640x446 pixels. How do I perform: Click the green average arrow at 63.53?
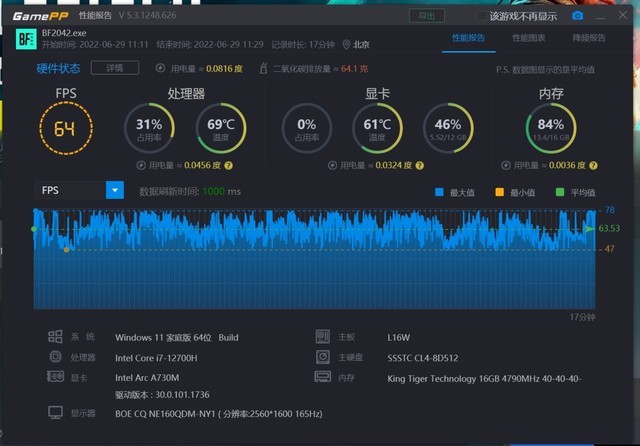click(x=589, y=229)
